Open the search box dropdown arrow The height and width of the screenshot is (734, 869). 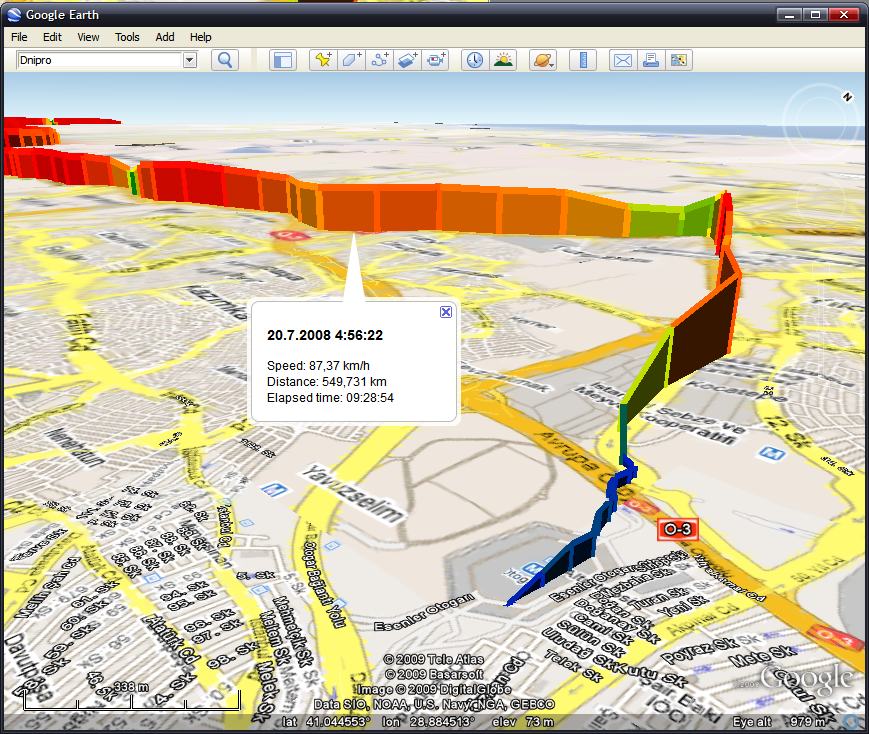tap(190, 60)
